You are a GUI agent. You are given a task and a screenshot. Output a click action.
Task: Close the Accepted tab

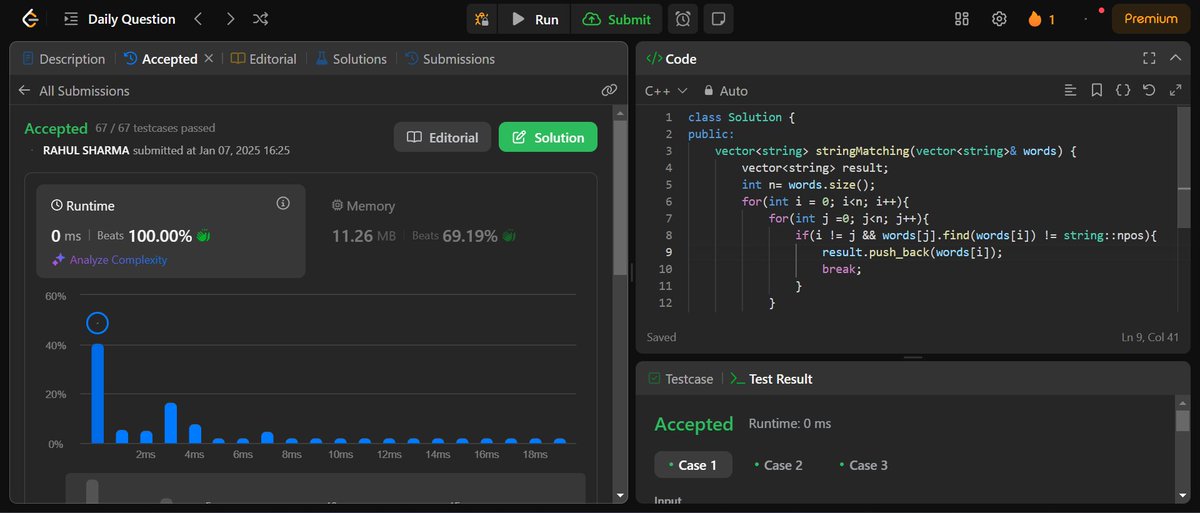(209, 59)
